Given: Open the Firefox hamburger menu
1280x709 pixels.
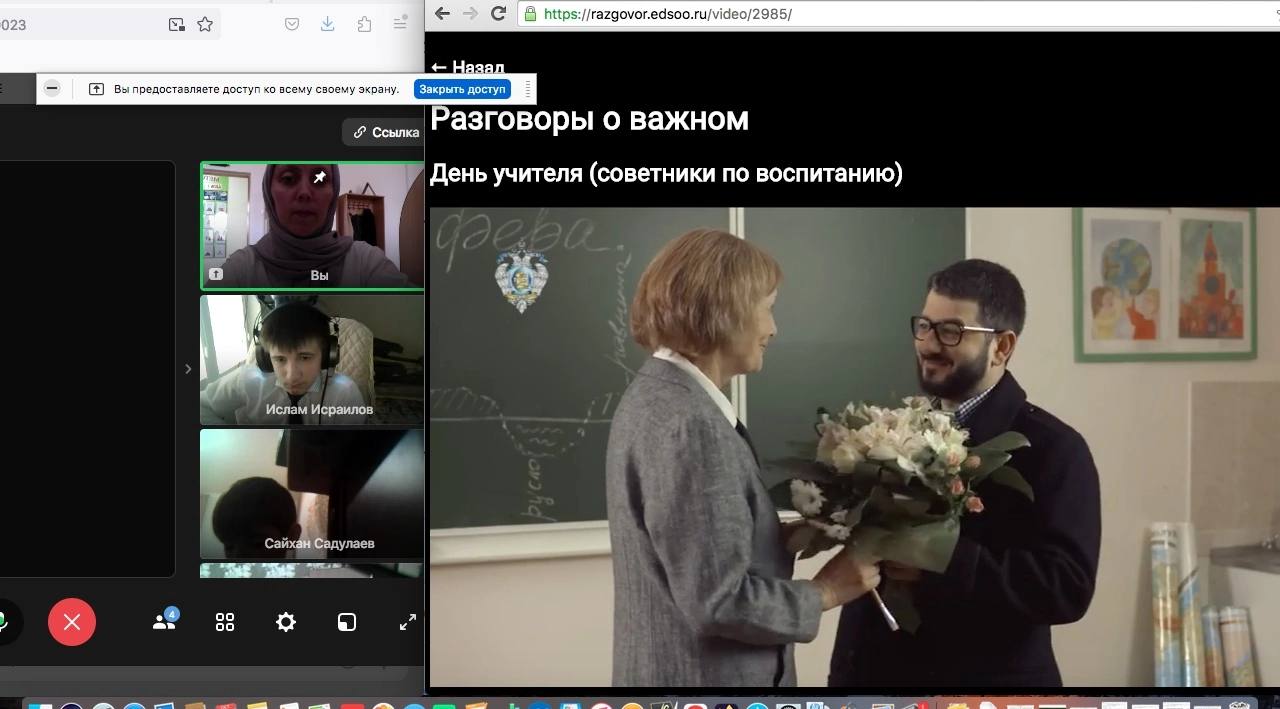Looking at the screenshot, I should (x=400, y=25).
